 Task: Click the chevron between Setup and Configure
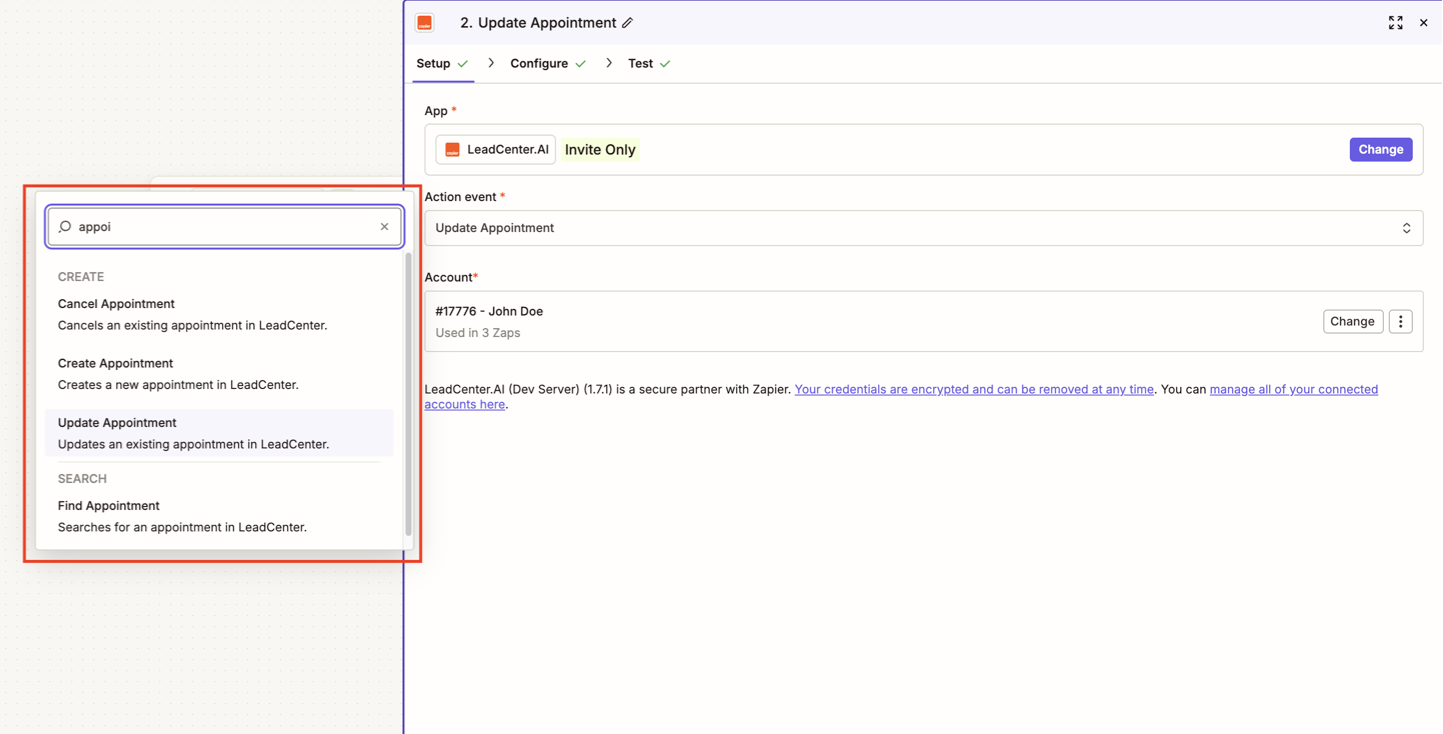(x=491, y=63)
